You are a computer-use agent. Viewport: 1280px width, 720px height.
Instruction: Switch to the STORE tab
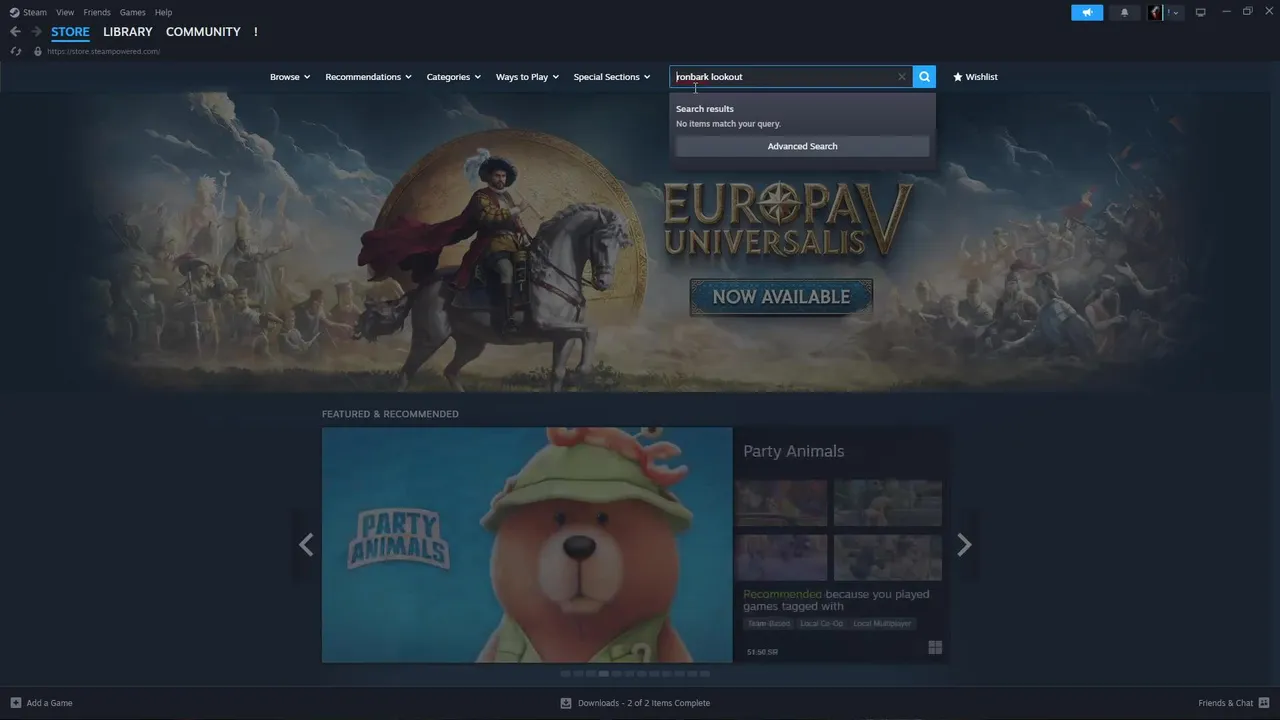tap(70, 32)
